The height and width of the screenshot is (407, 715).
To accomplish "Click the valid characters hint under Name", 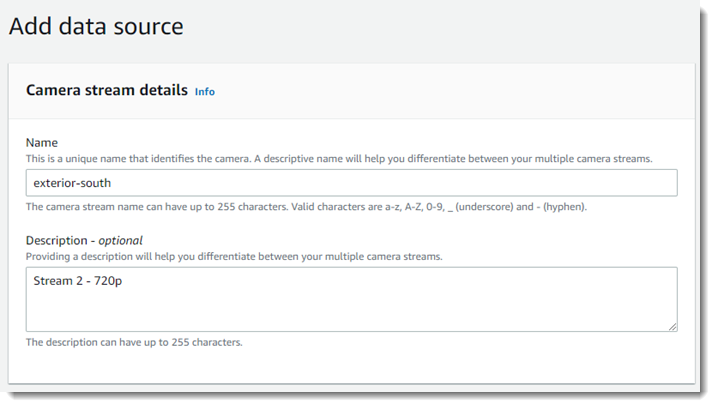I will 305,207.
